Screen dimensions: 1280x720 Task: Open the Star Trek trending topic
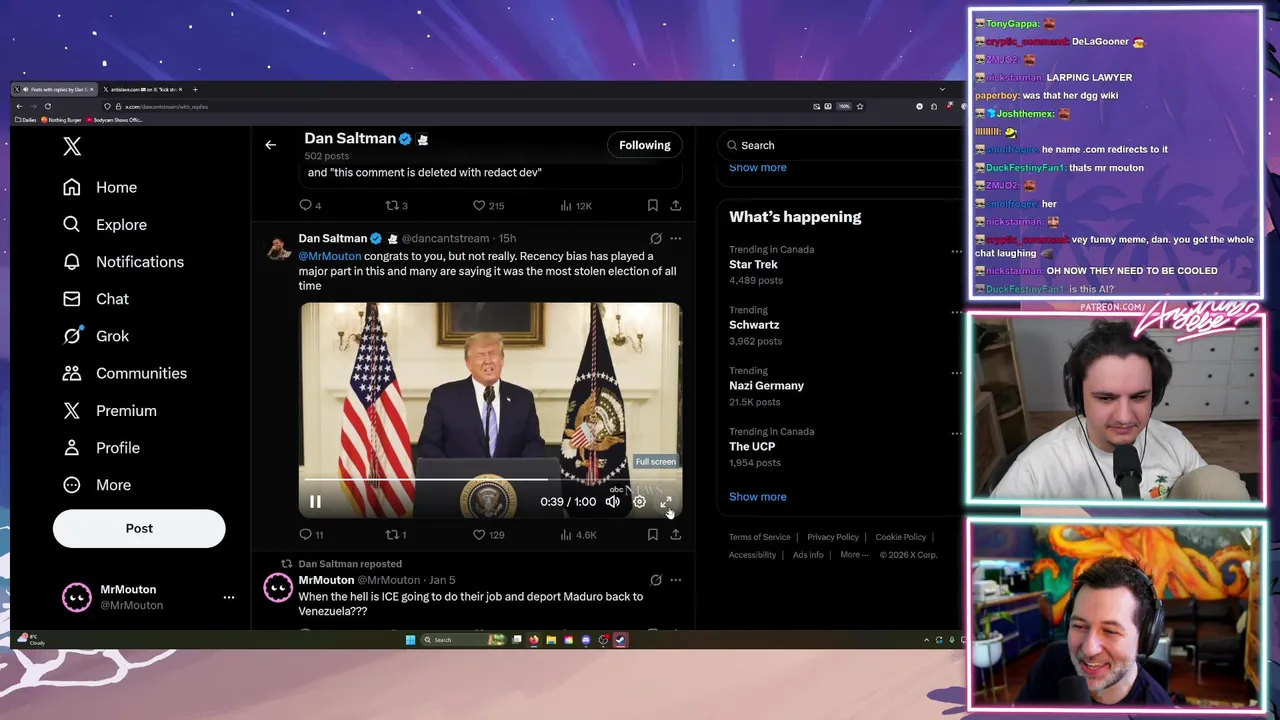(753, 264)
